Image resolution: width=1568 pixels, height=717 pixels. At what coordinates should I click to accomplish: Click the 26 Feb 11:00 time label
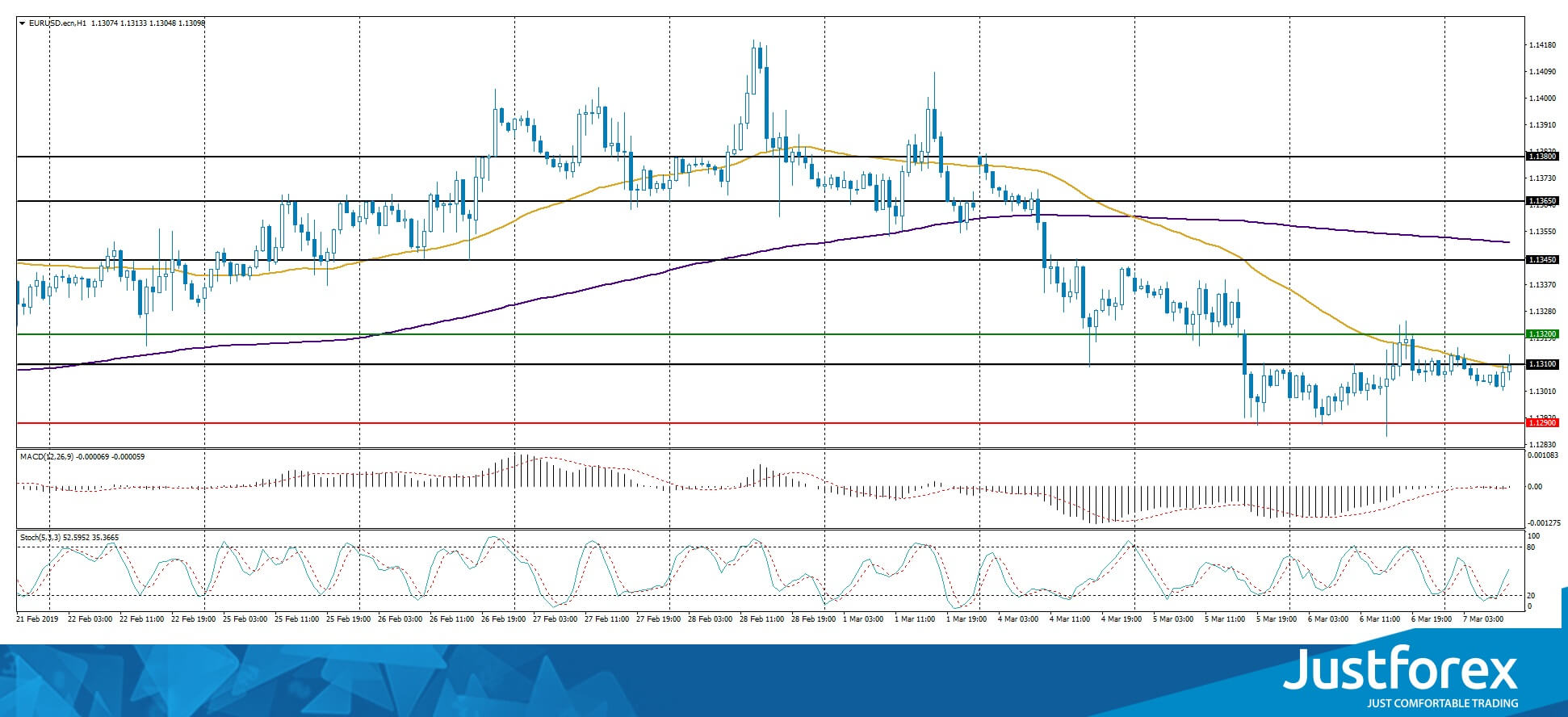(452, 619)
